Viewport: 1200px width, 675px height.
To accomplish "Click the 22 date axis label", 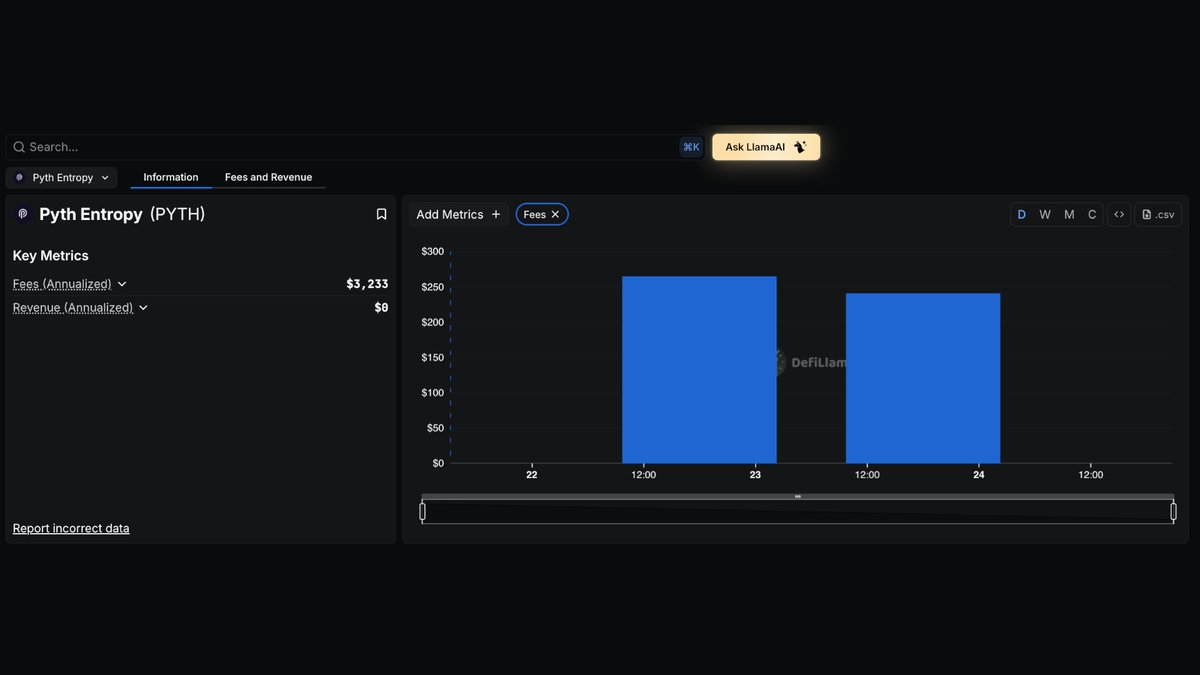I will [x=531, y=475].
